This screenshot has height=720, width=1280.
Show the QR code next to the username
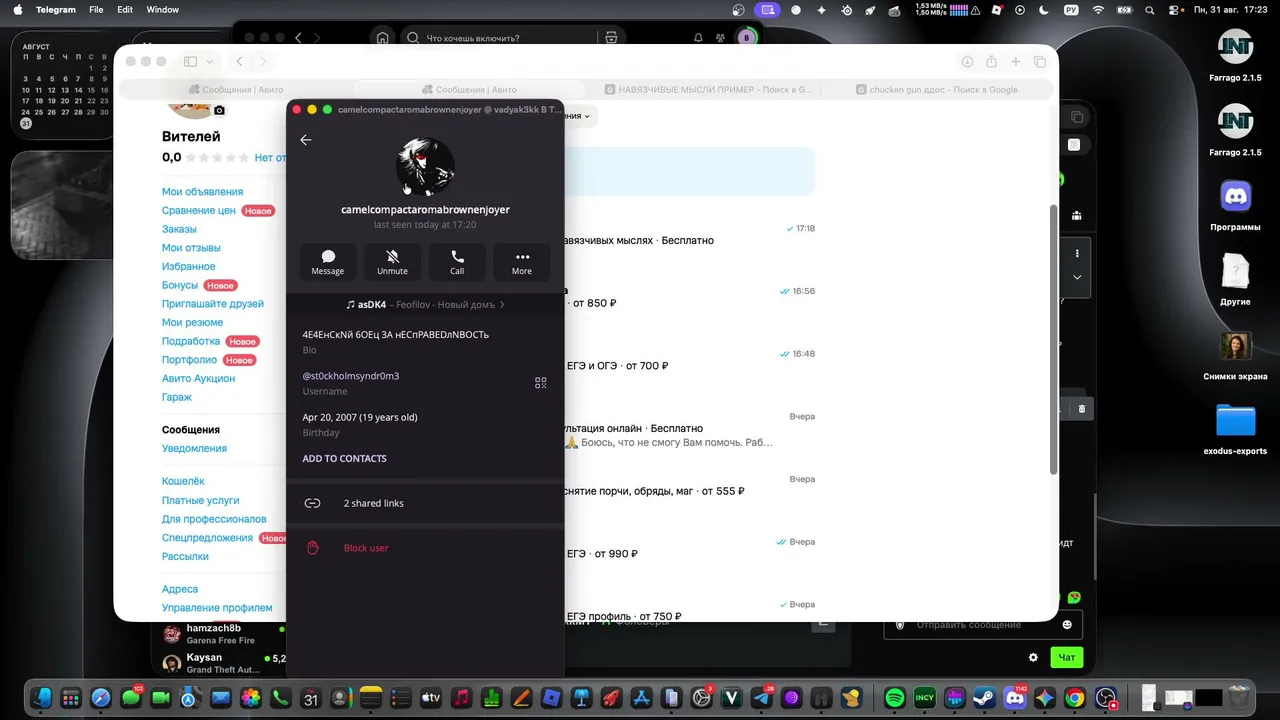coord(541,383)
